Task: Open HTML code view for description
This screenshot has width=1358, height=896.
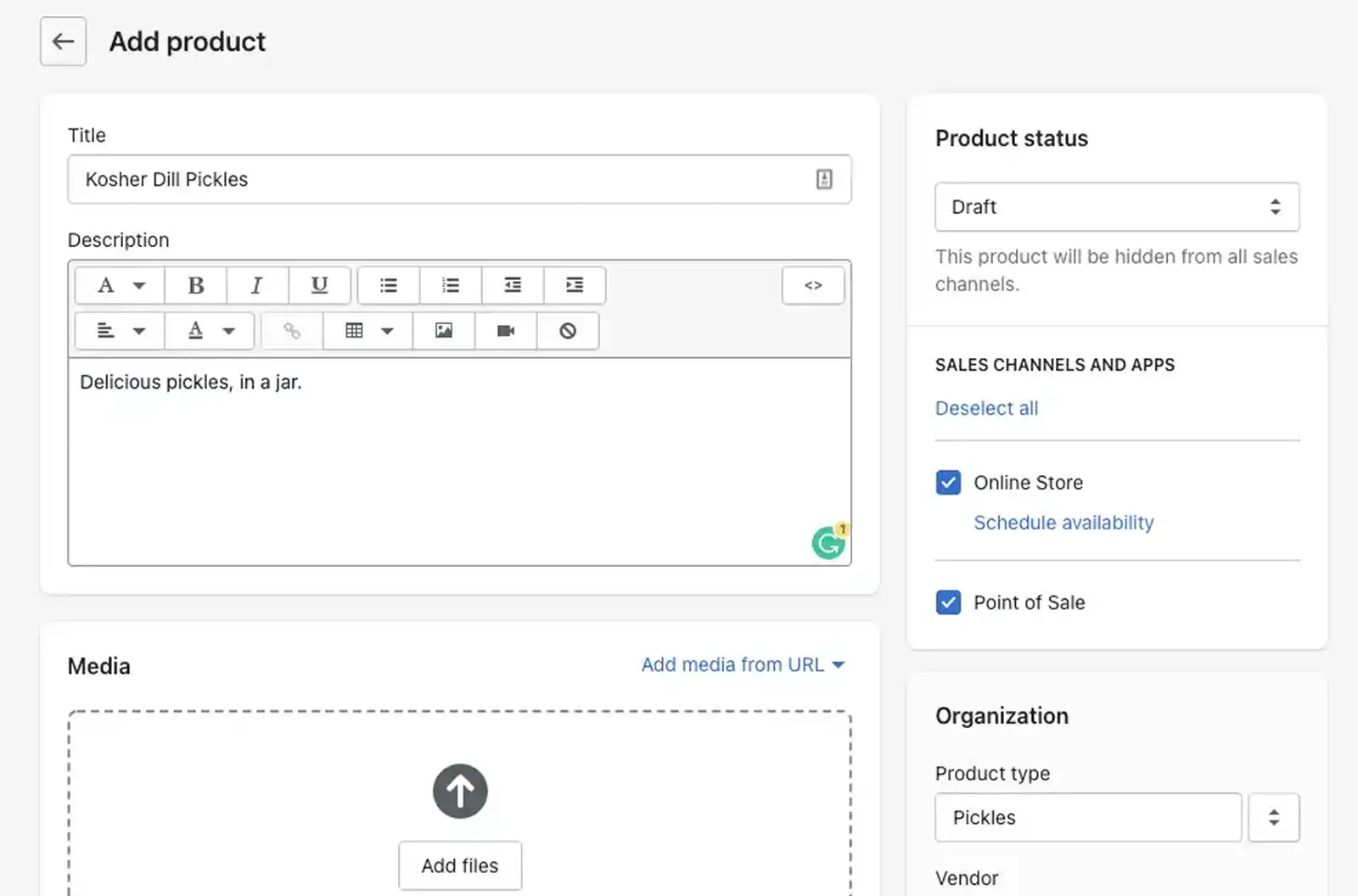Action: 812,285
